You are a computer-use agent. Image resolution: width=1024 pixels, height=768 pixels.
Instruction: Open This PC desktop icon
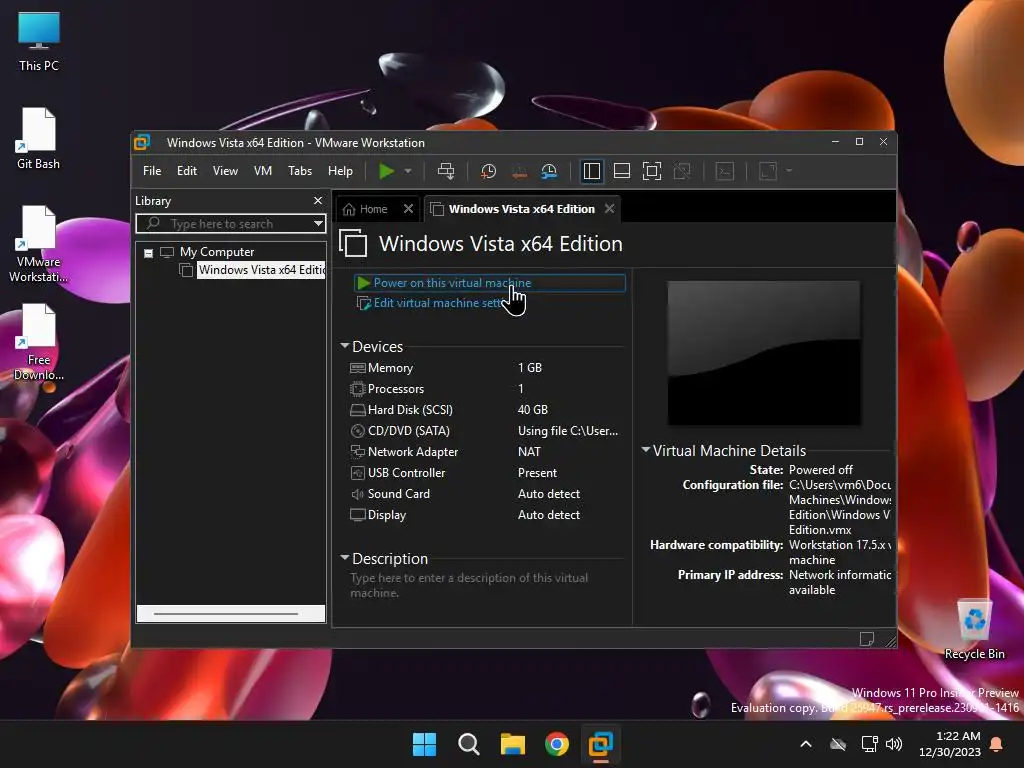point(39,41)
